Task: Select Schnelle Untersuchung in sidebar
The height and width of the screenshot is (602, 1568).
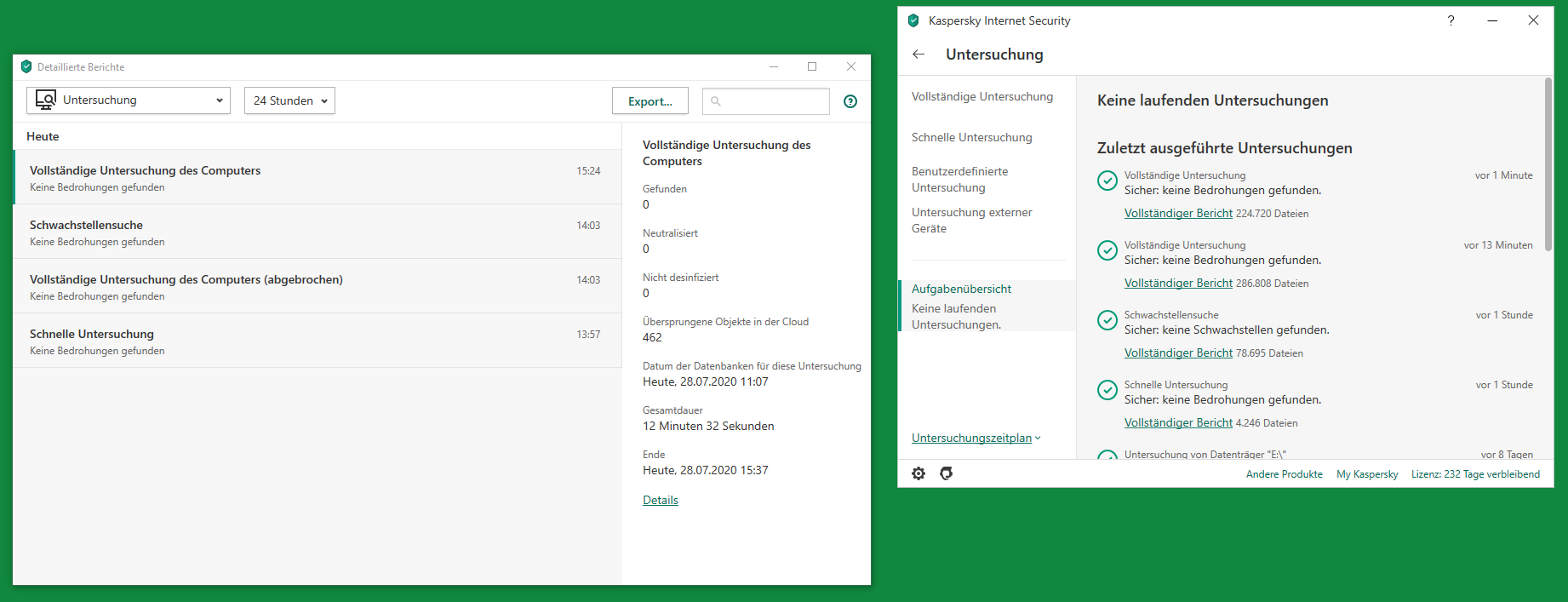Action: [972, 137]
